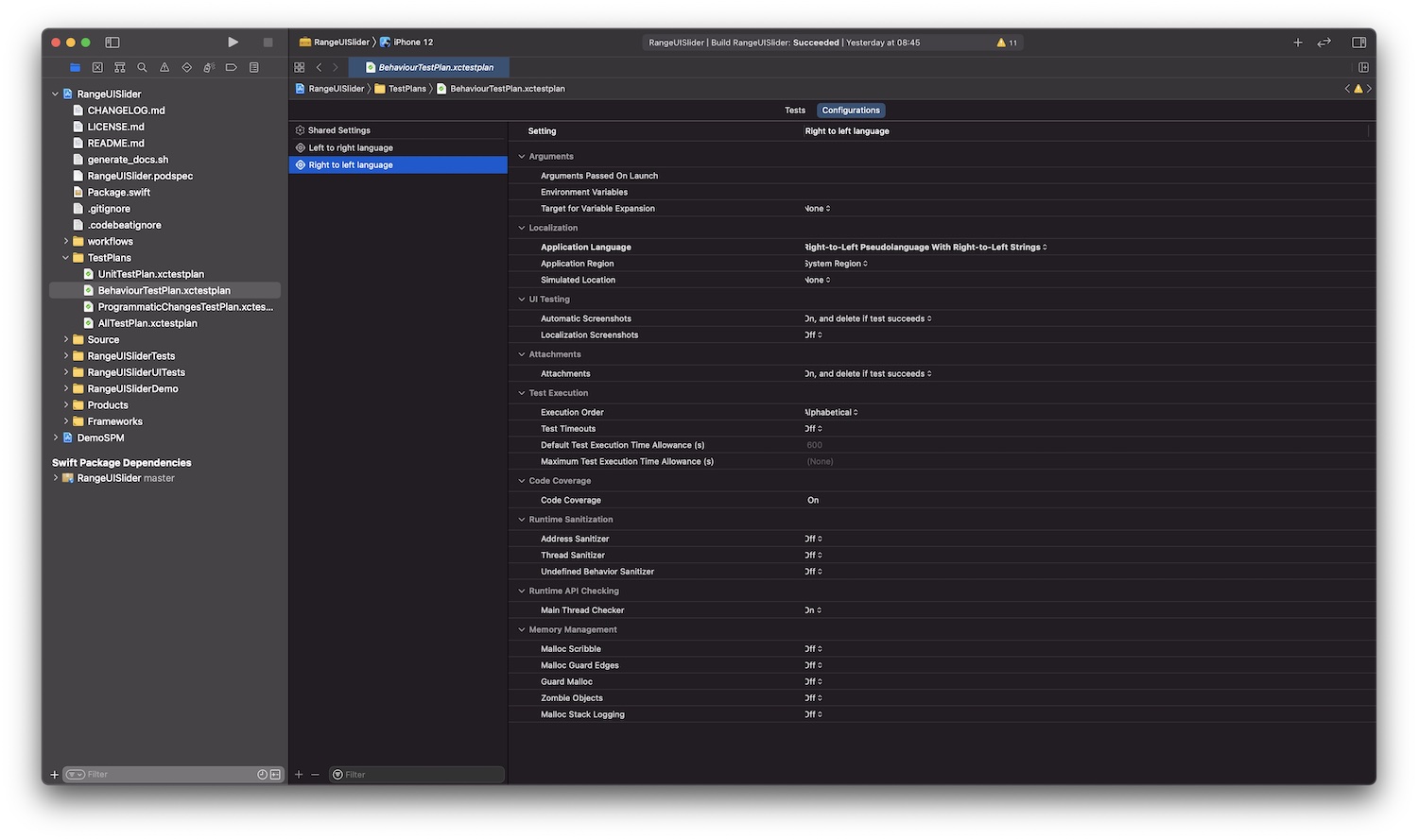
Task: Collapse the Memory Management section
Action: point(521,630)
